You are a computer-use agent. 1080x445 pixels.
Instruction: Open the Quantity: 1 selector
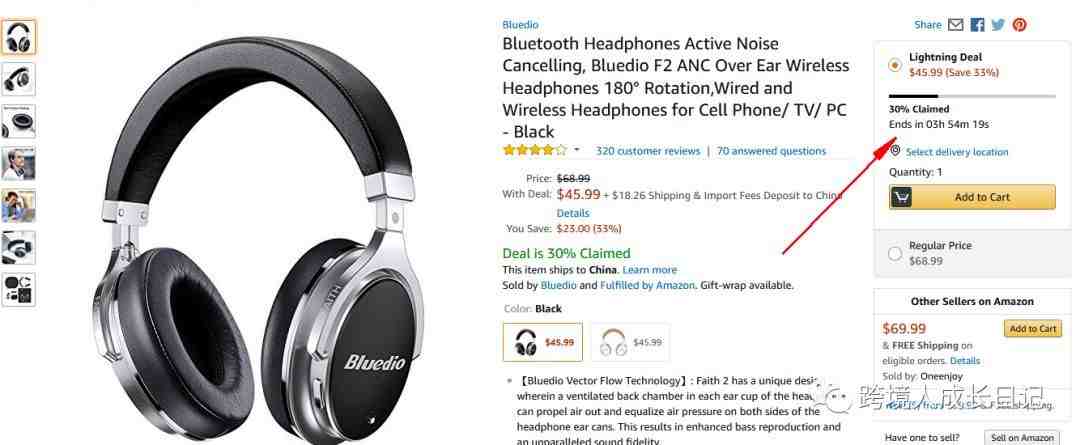[x=915, y=172]
